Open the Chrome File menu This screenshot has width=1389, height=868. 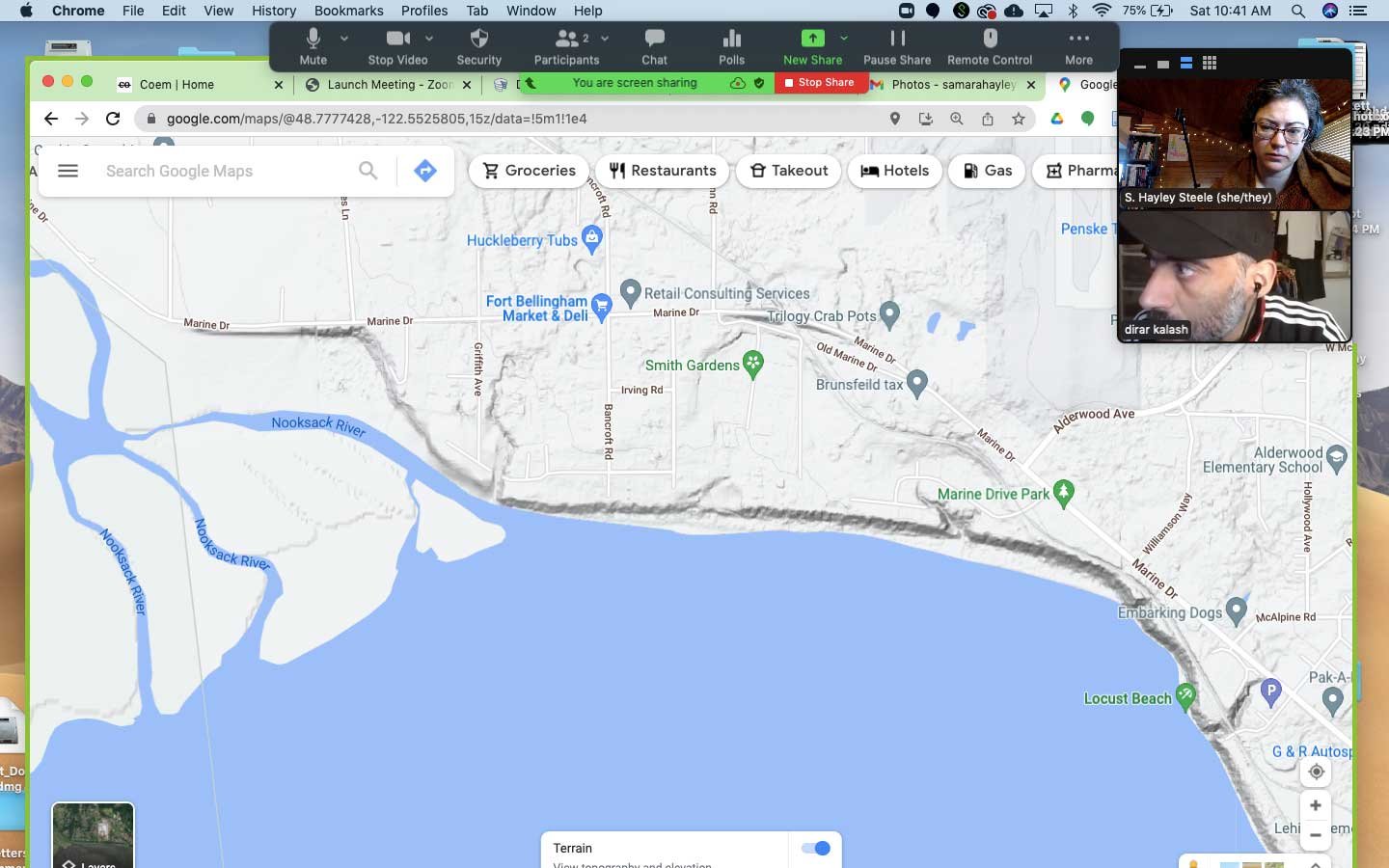(133, 11)
